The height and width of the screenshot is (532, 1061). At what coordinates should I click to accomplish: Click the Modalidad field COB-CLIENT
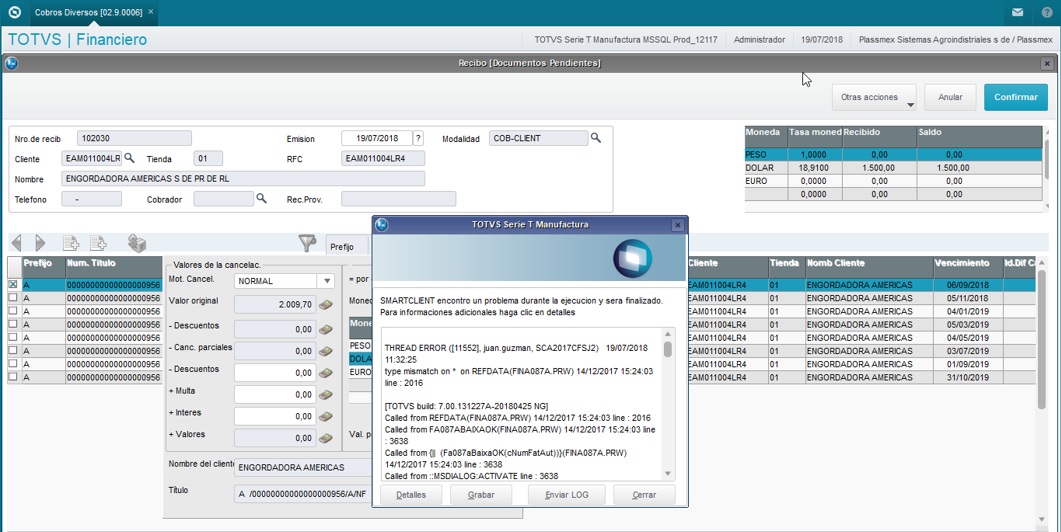coord(539,138)
